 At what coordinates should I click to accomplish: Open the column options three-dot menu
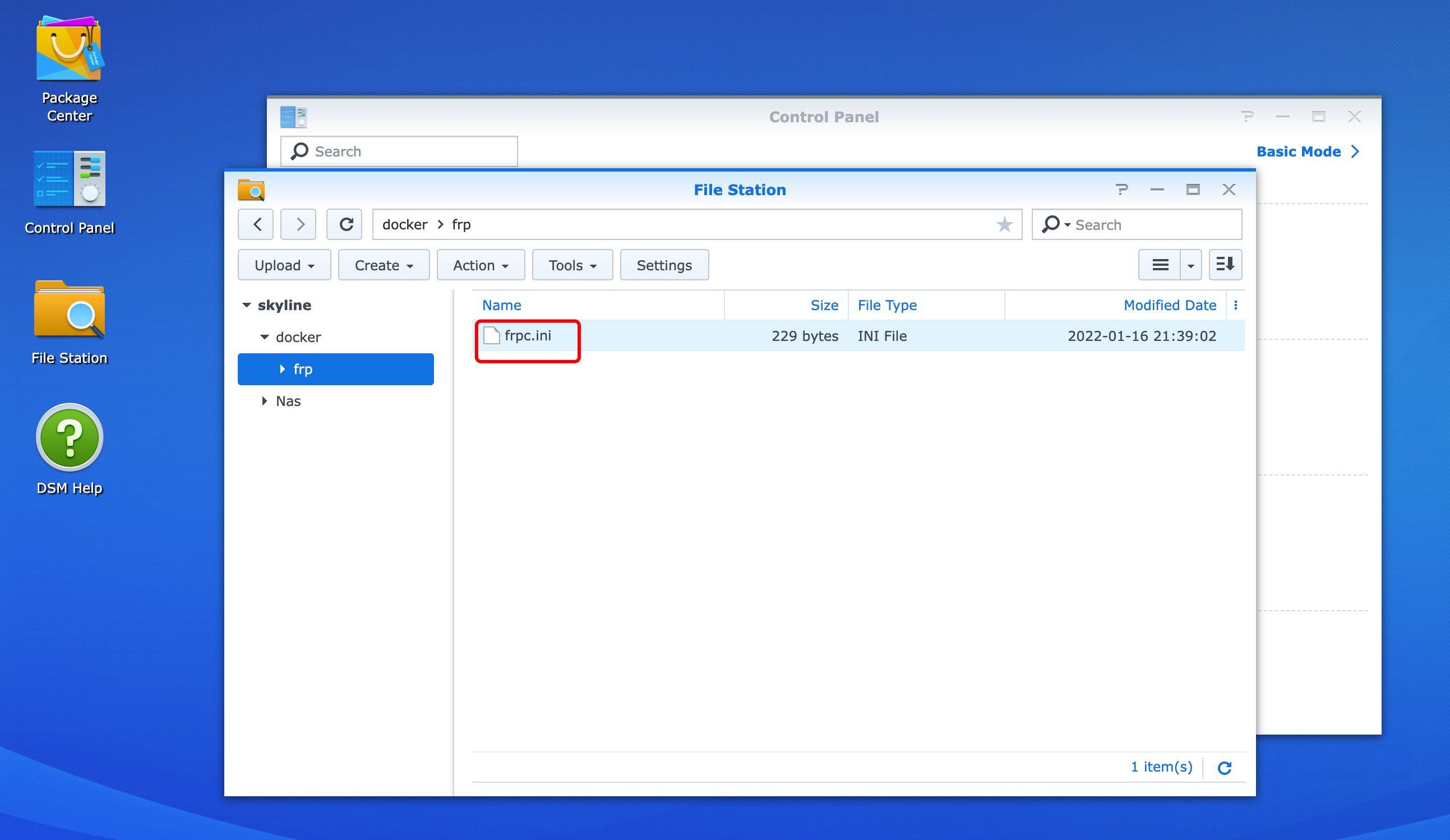1235,306
